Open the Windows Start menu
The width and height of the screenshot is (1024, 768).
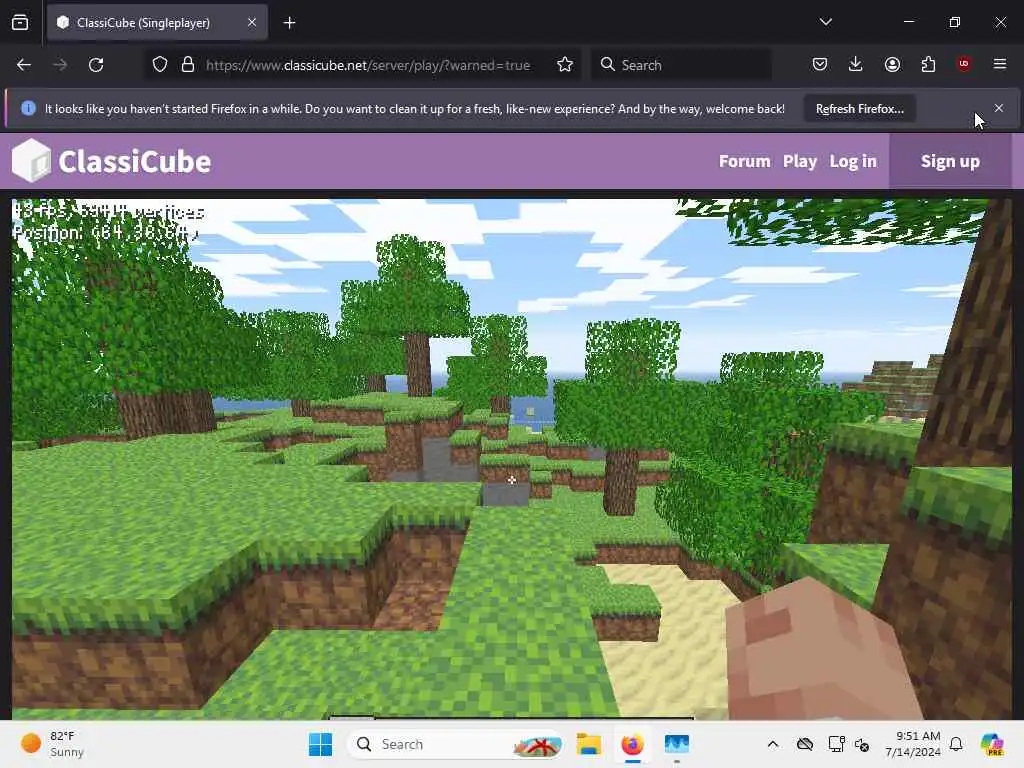pos(320,744)
